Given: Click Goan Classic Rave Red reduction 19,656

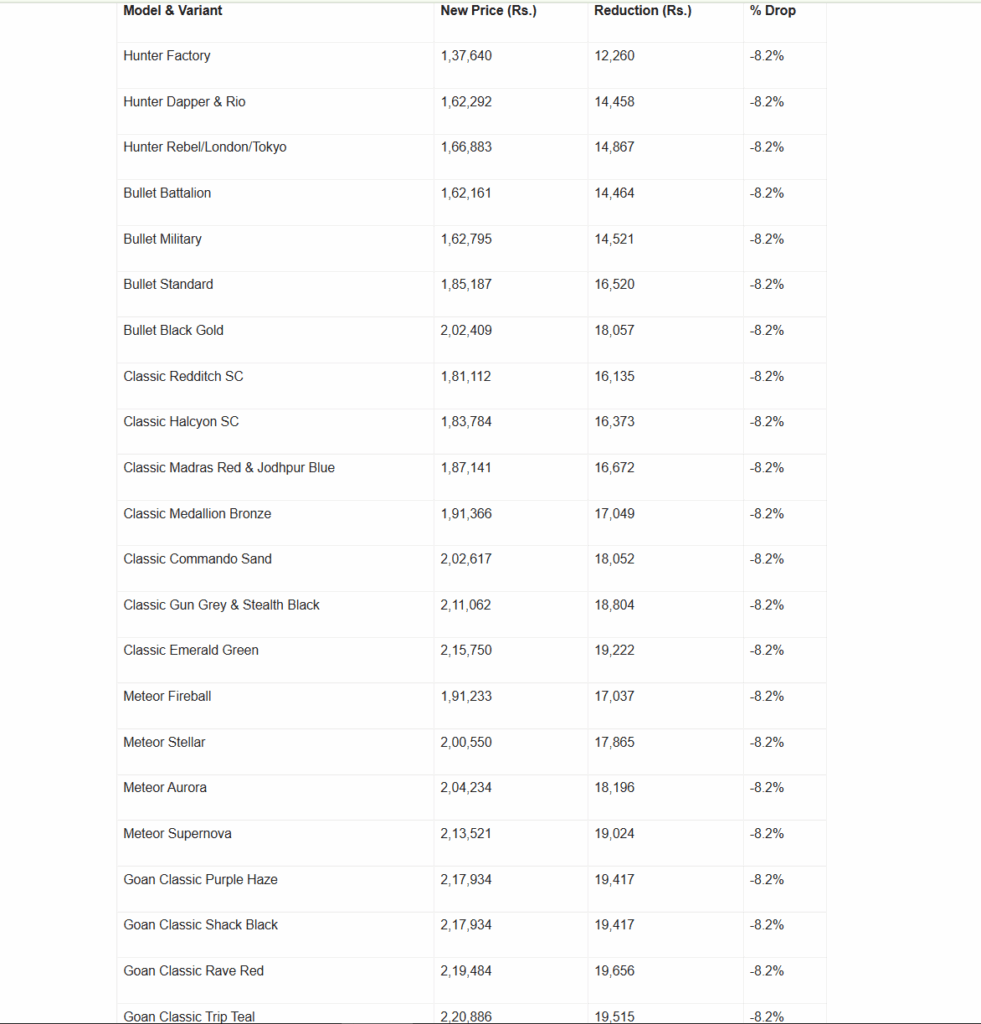Looking at the screenshot, I should pos(614,971).
